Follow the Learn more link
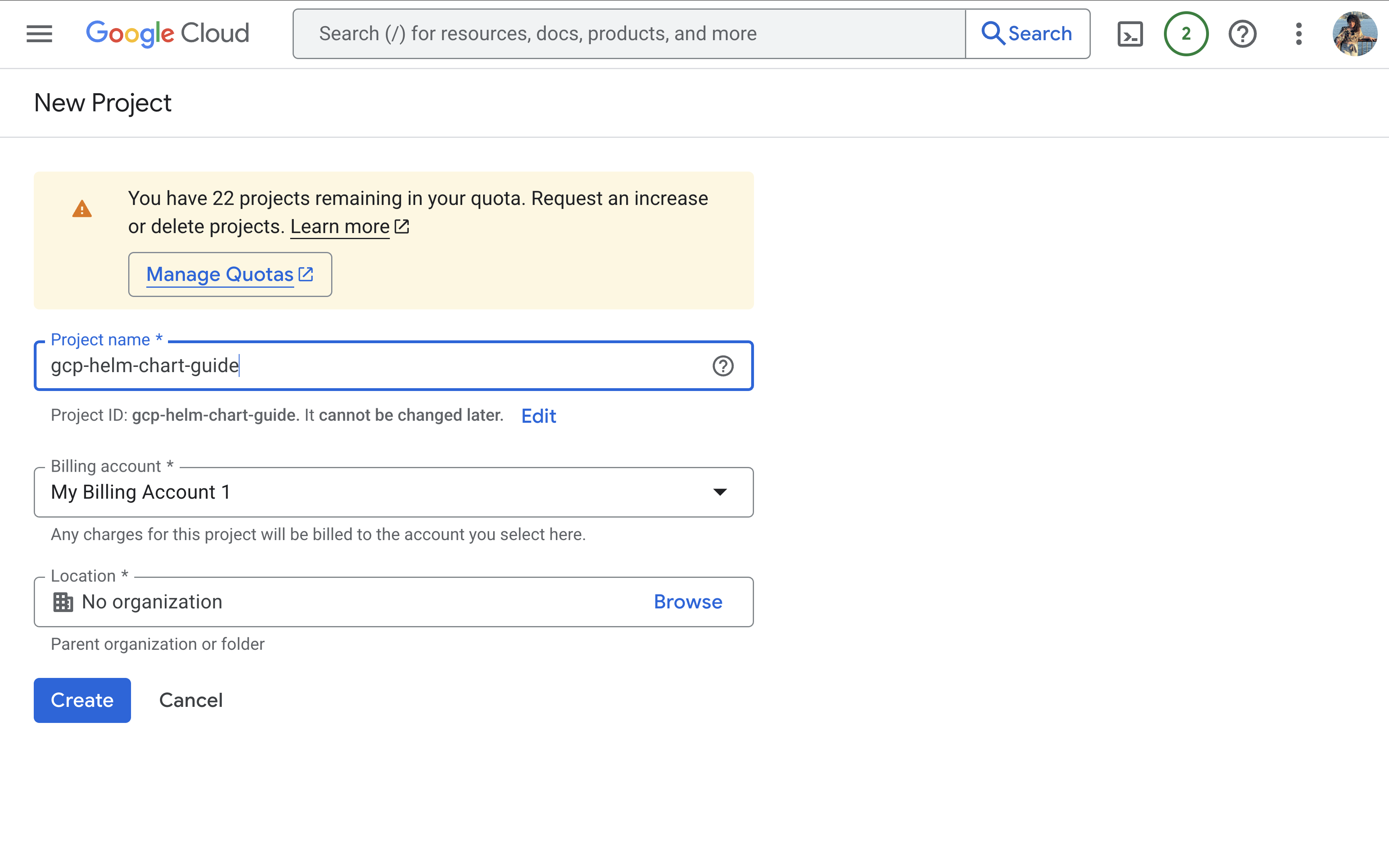The image size is (1389, 868). tap(340, 227)
